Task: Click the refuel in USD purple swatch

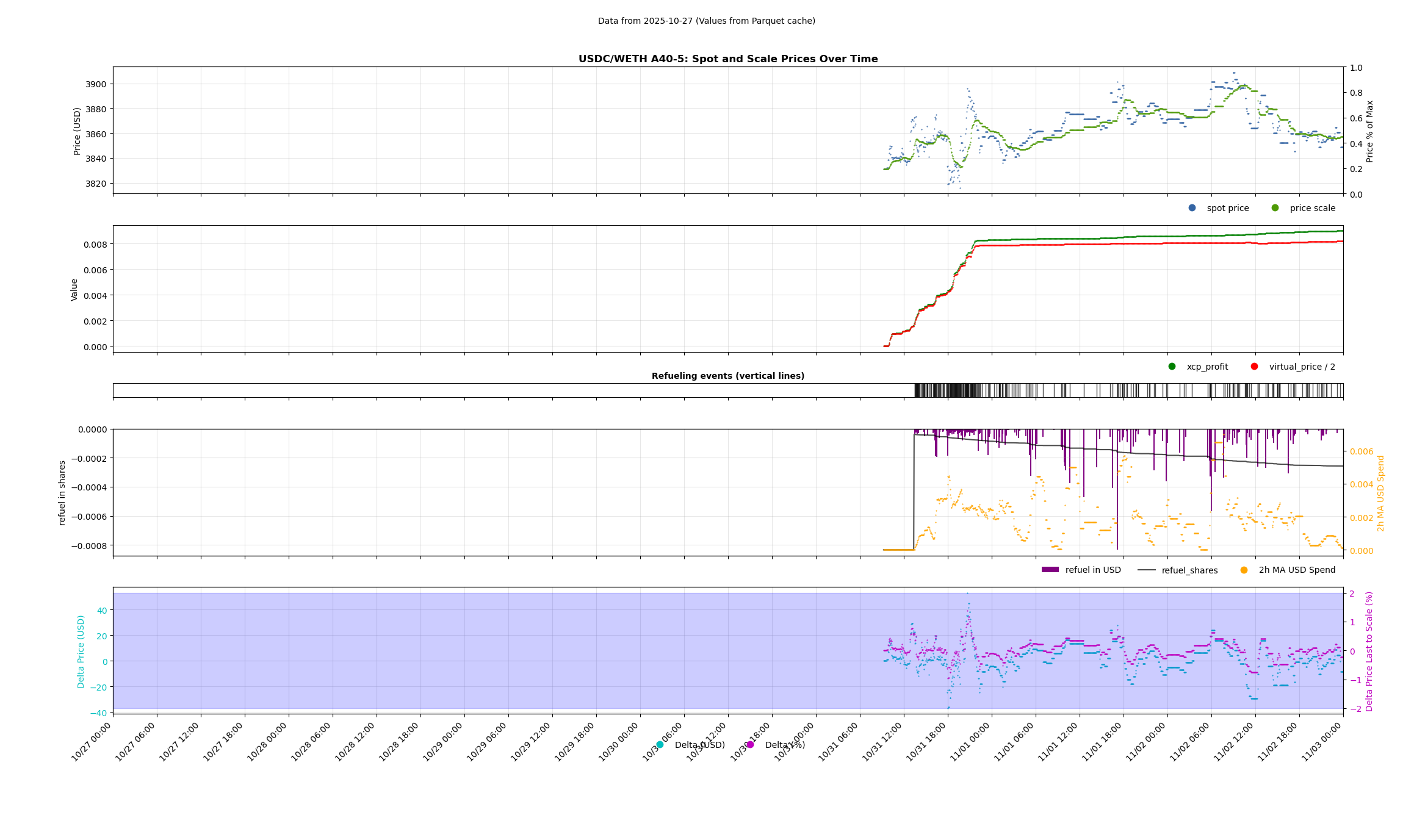Action: [1050, 570]
